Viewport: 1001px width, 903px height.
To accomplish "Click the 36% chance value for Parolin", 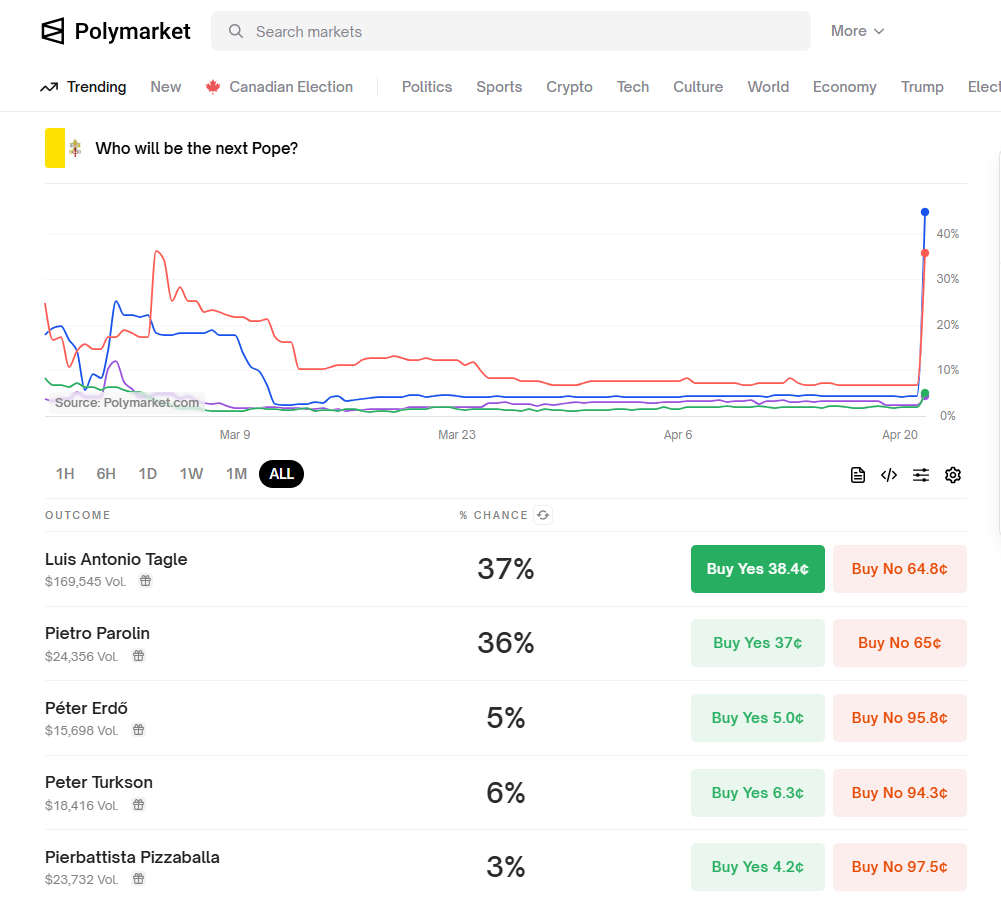I will pyautogui.click(x=506, y=643).
